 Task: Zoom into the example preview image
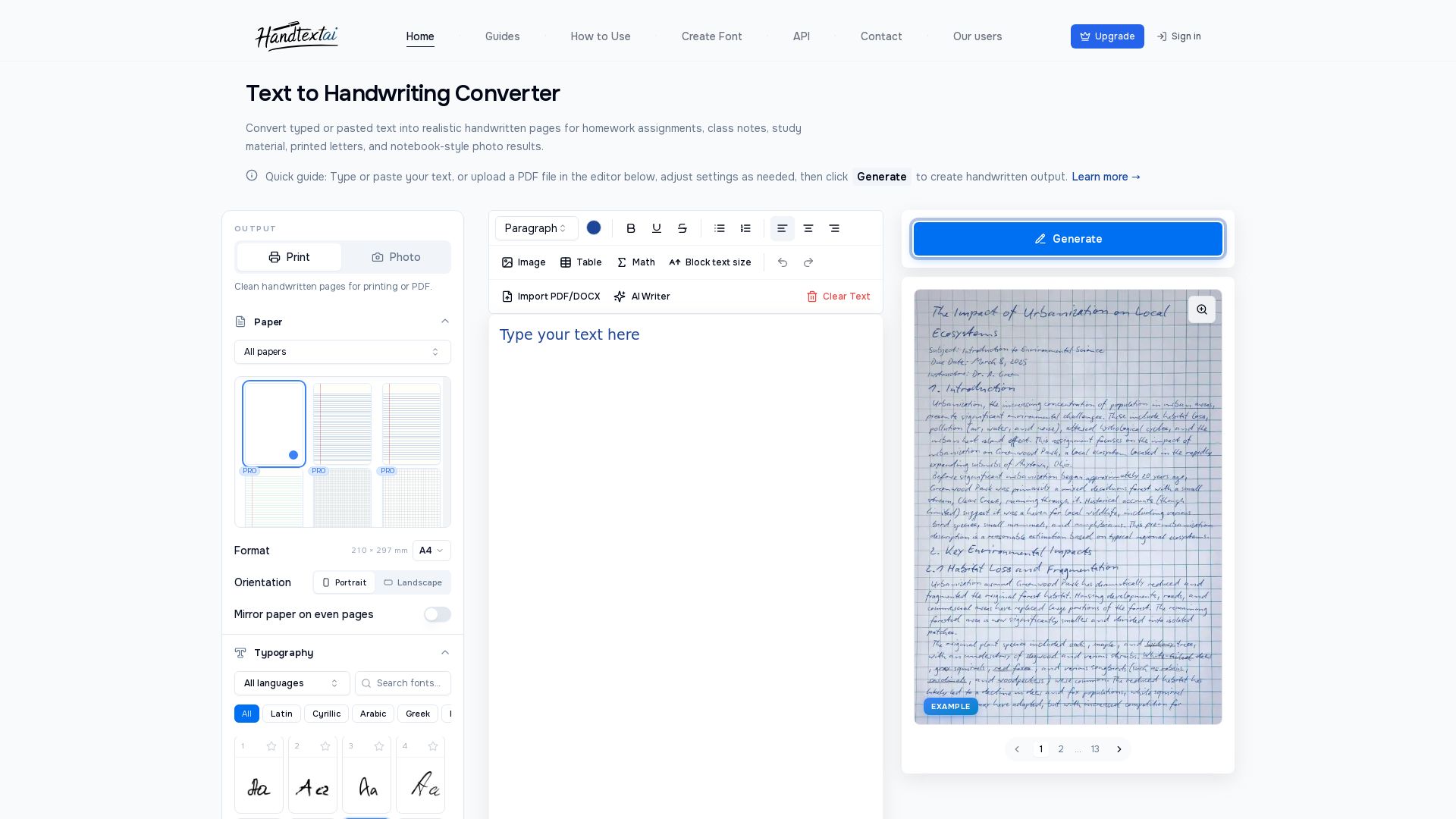(x=1202, y=309)
